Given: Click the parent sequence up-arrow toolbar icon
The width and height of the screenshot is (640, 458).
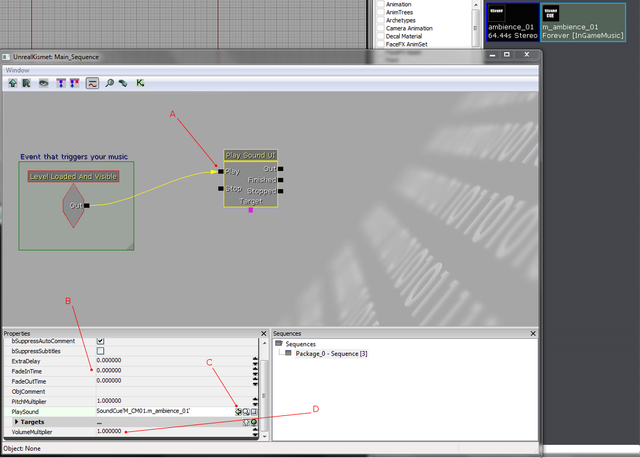Looking at the screenshot, I should pos(13,83).
